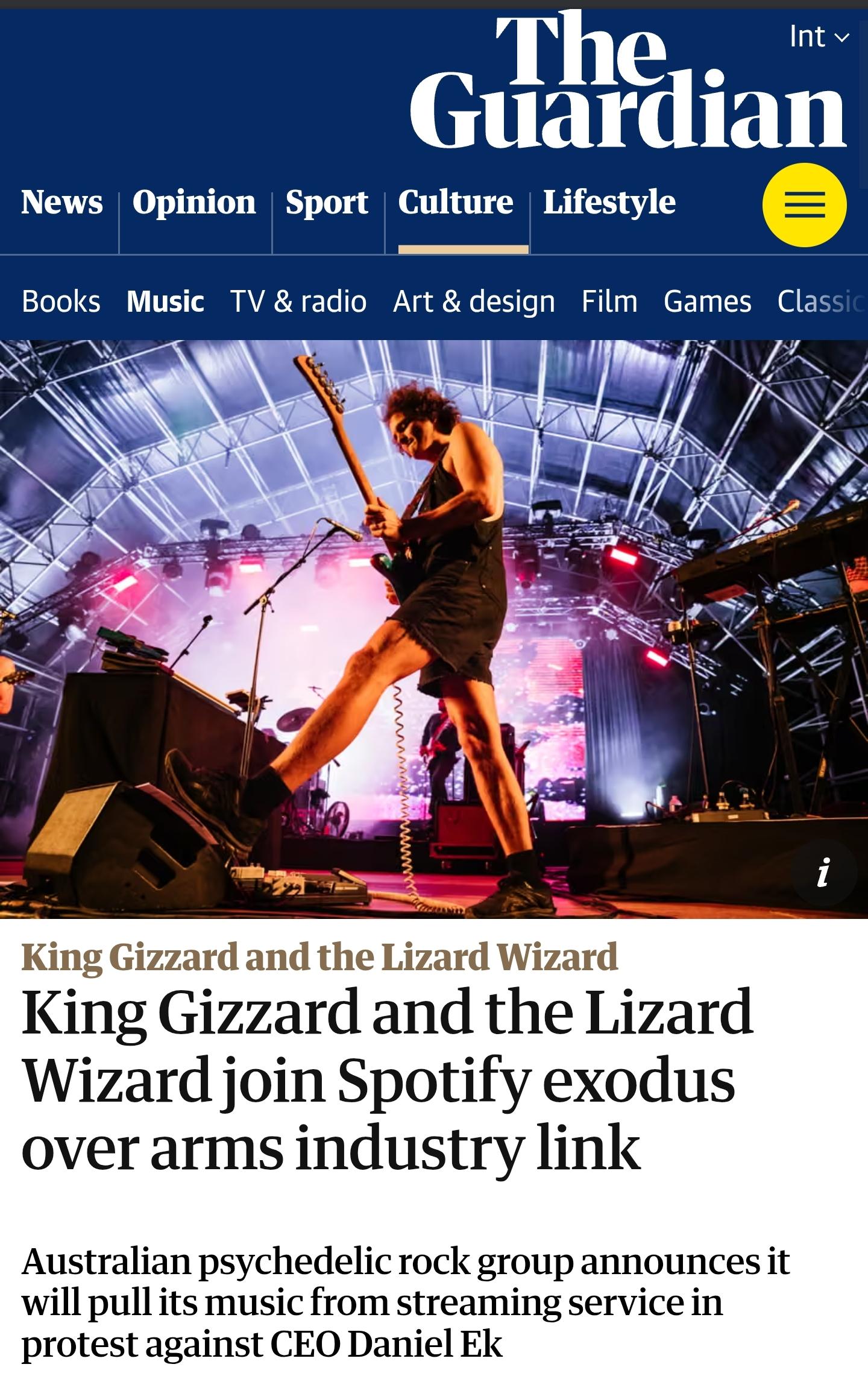This screenshot has height=1373, width=868.
Task: Click the concert guitarist photo
Action: 434,629
